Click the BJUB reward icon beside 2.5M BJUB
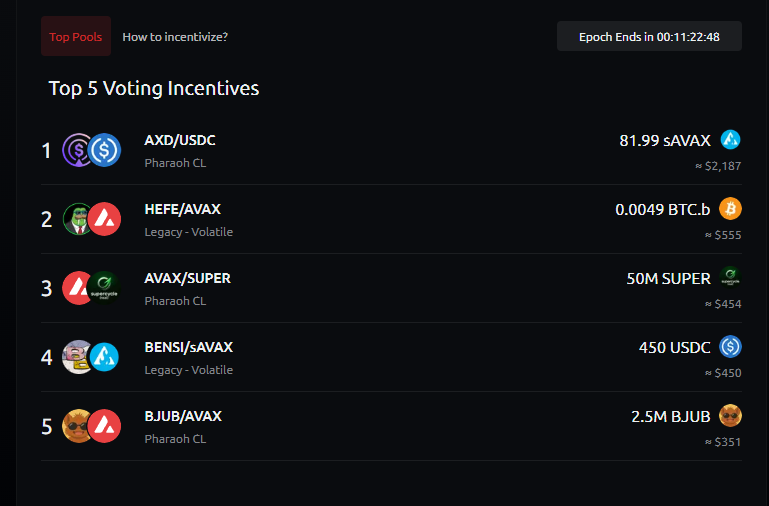Image resolution: width=769 pixels, height=506 pixels. click(730, 416)
